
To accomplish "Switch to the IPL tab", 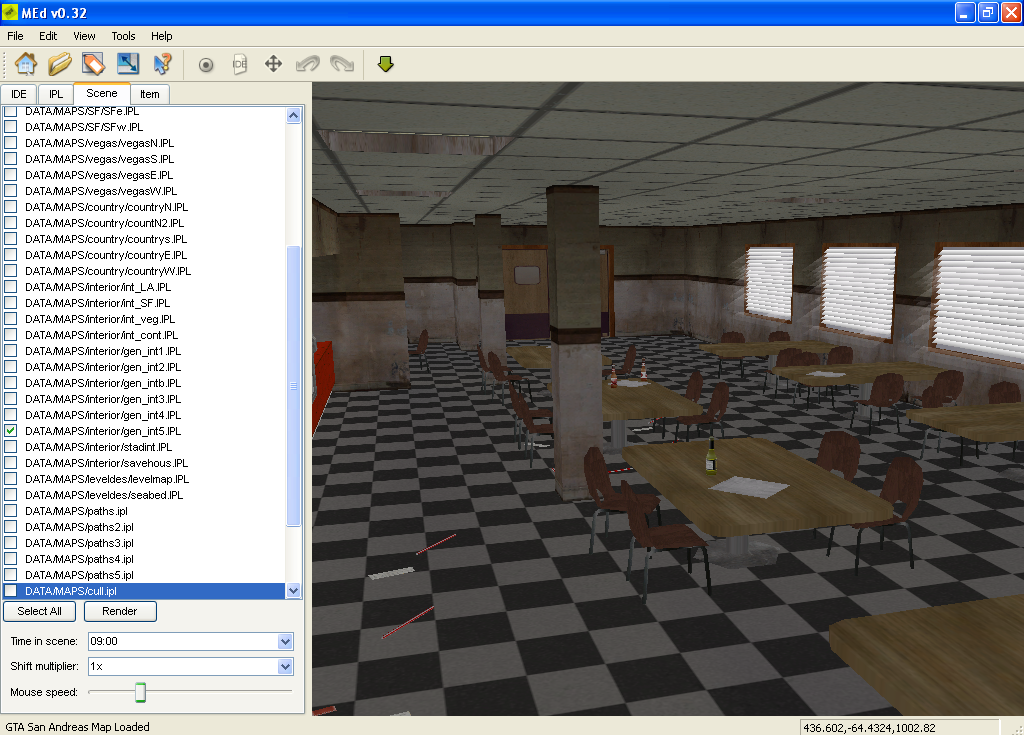I will (x=56, y=94).
